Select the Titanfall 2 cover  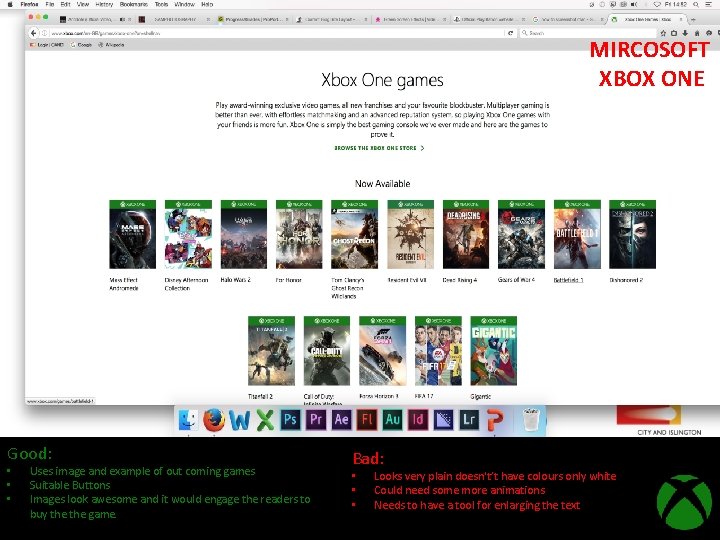pyautogui.click(x=271, y=351)
